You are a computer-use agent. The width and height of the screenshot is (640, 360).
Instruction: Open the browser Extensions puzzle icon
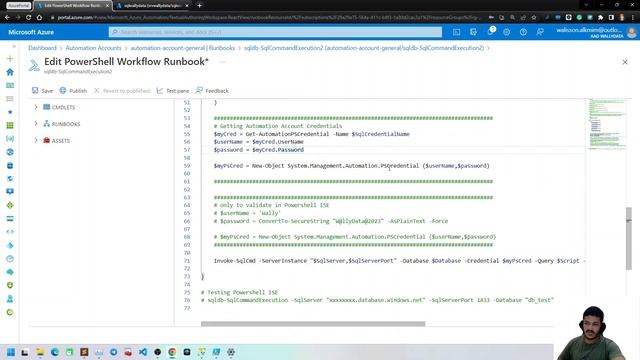pyautogui.click(x=600, y=18)
